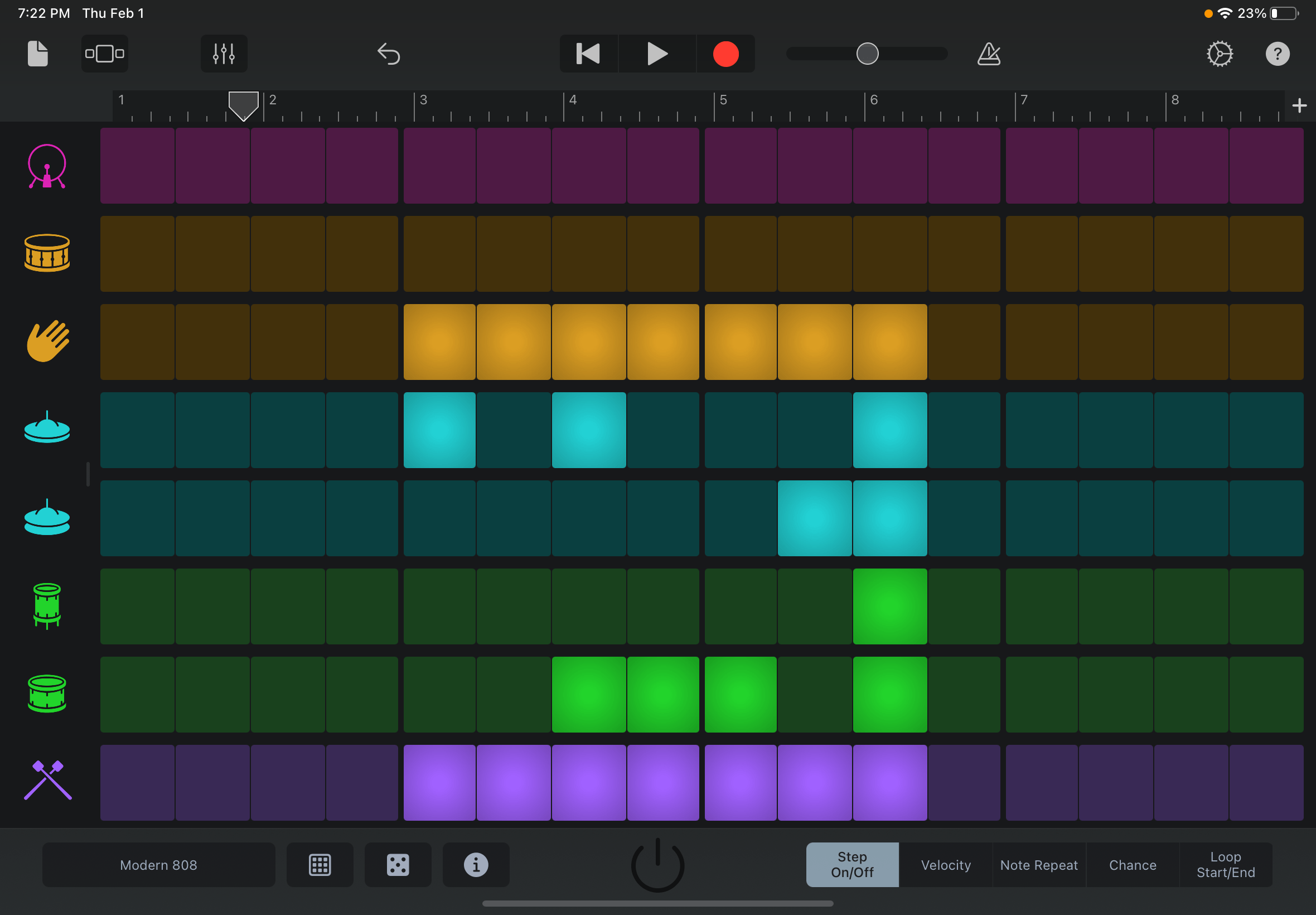Open the pattern info panel
Image resolution: width=1316 pixels, height=915 pixels.
pyautogui.click(x=476, y=865)
